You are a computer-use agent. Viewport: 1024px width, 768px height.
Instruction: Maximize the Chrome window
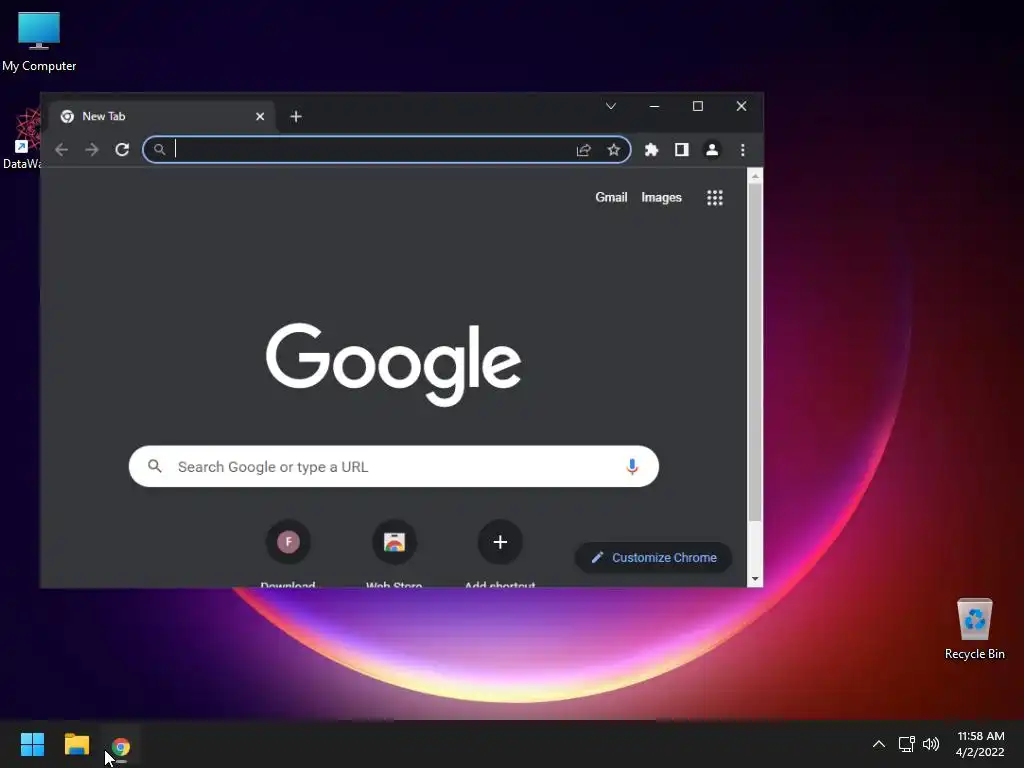point(697,106)
